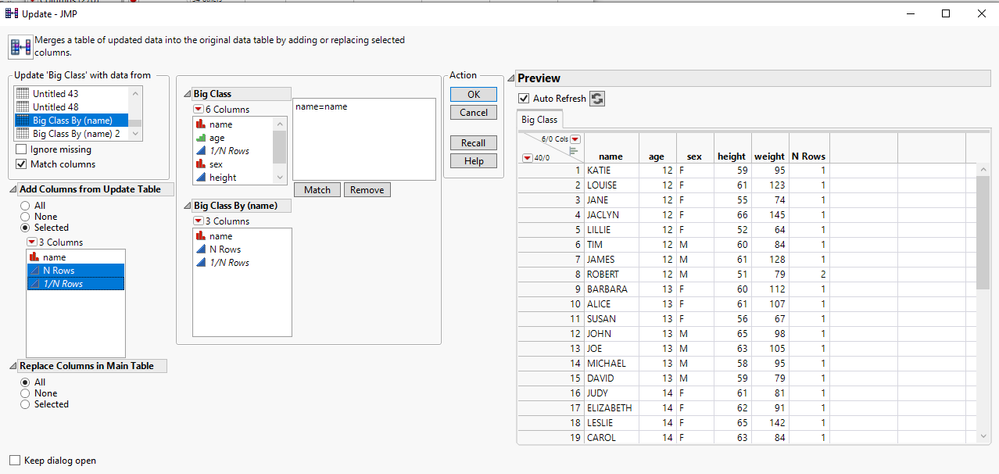Click the CAROL cell in preview
Image resolution: width=999 pixels, height=474 pixels.
point(612,438)
